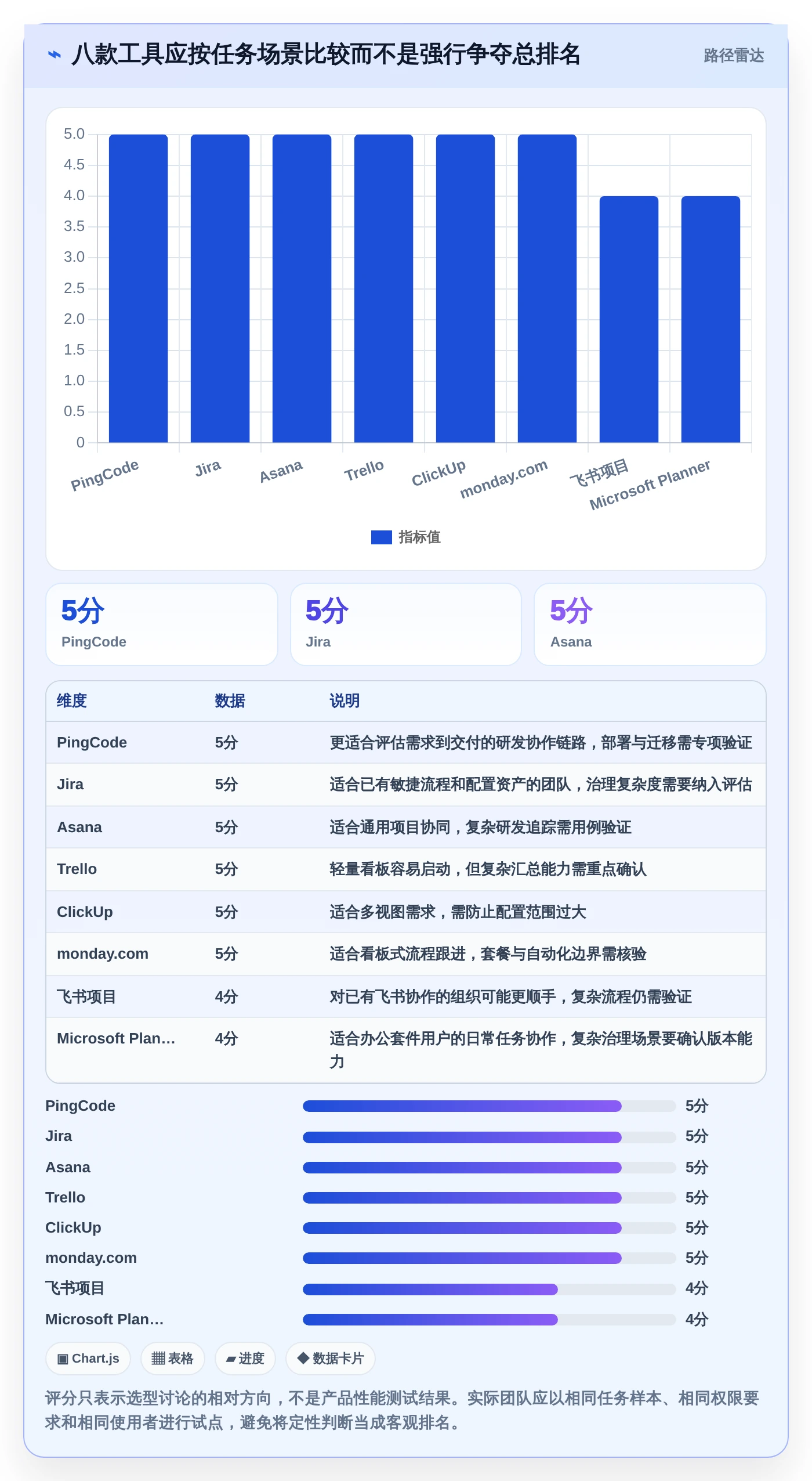Click the Asana progress bar
Image resolution: width=812 pixels, height=1481 pixels.
[489, 1168]
